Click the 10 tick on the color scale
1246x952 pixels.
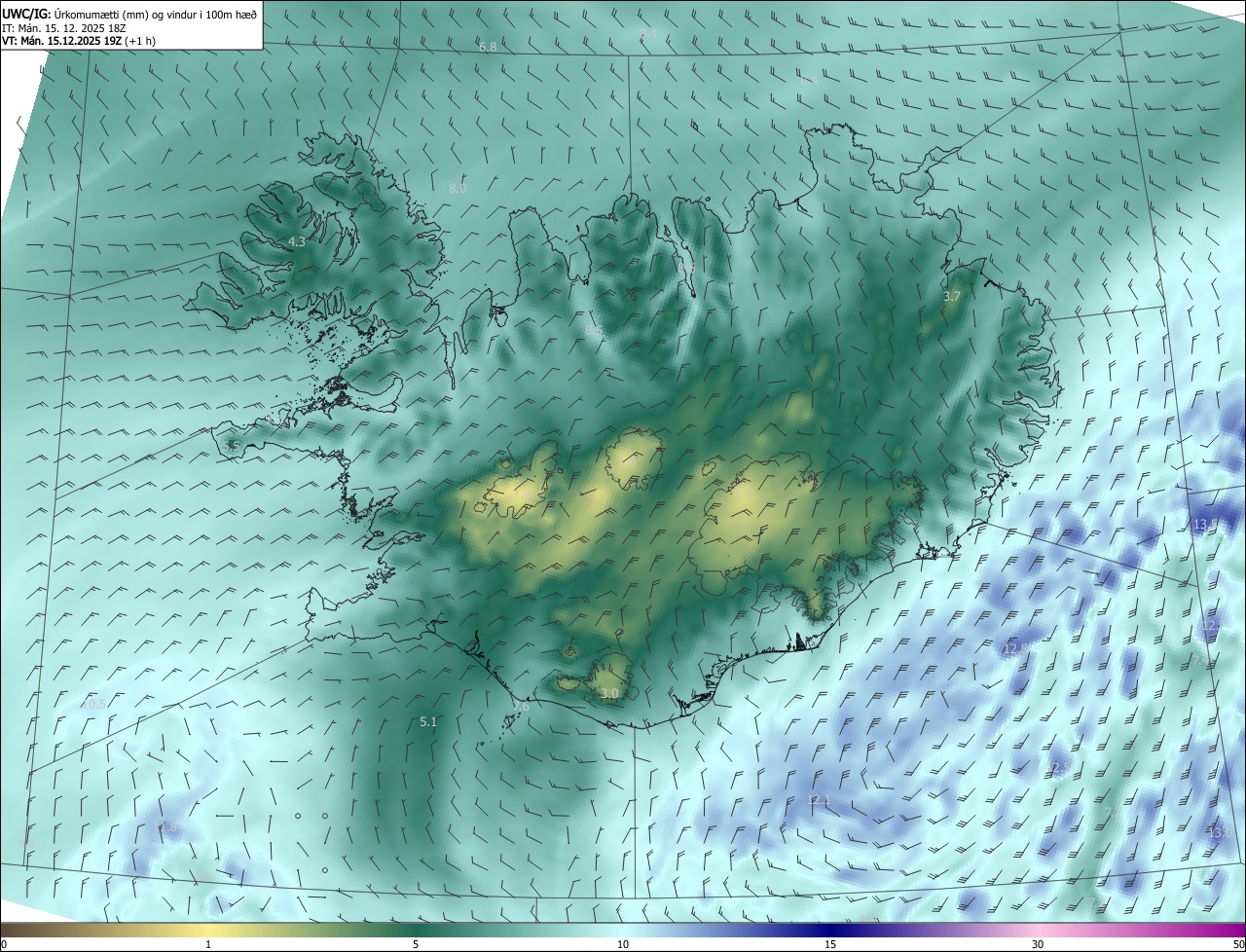(x=623, y=944)
